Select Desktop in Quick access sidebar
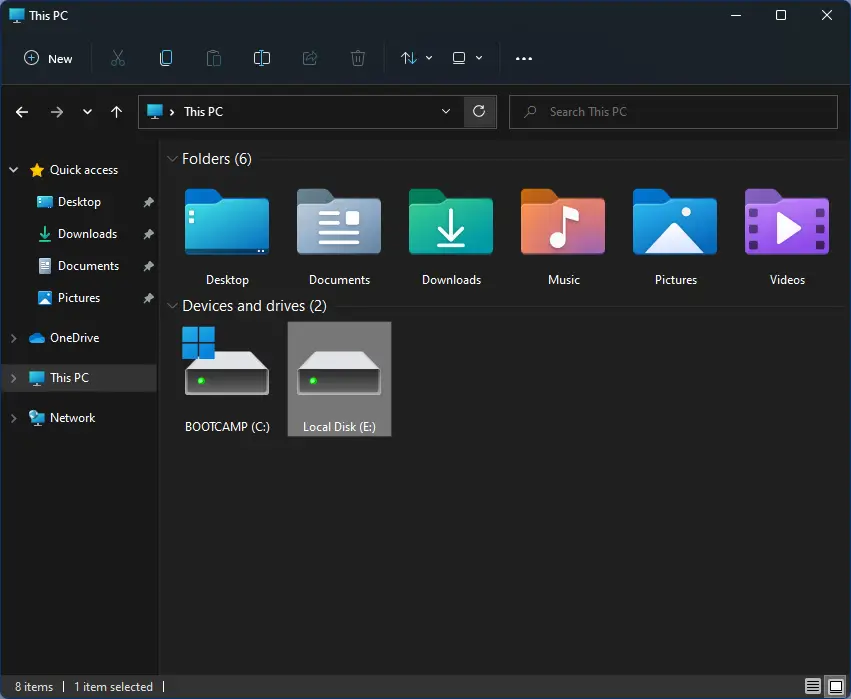Viewport: 851px width, 699px height. point(79,202)
